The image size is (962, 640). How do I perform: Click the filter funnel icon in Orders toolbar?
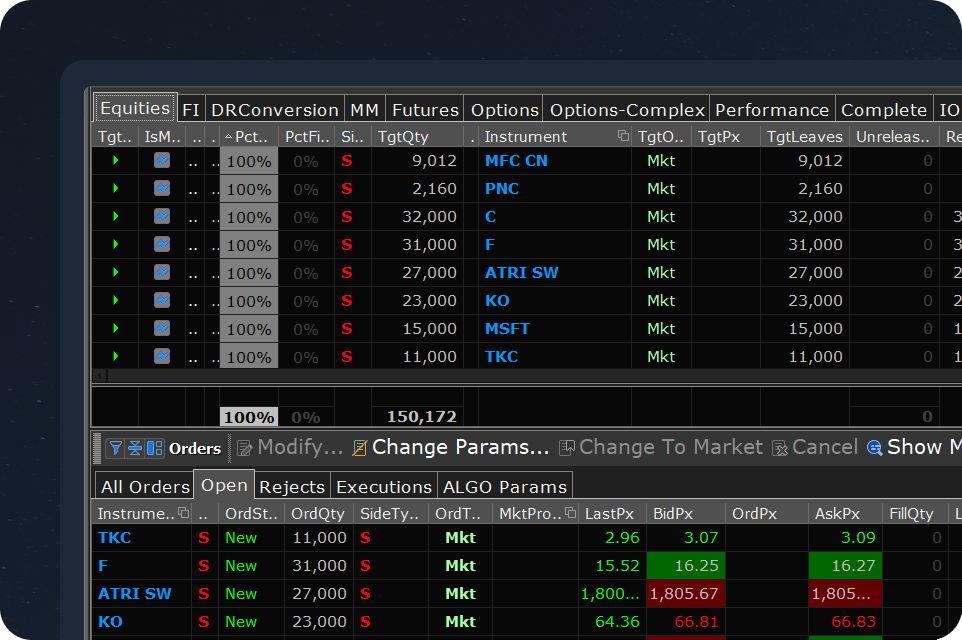tap(115, 449)
